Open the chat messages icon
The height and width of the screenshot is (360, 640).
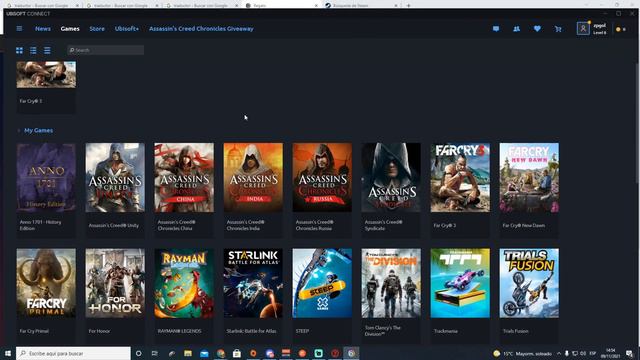496,29
